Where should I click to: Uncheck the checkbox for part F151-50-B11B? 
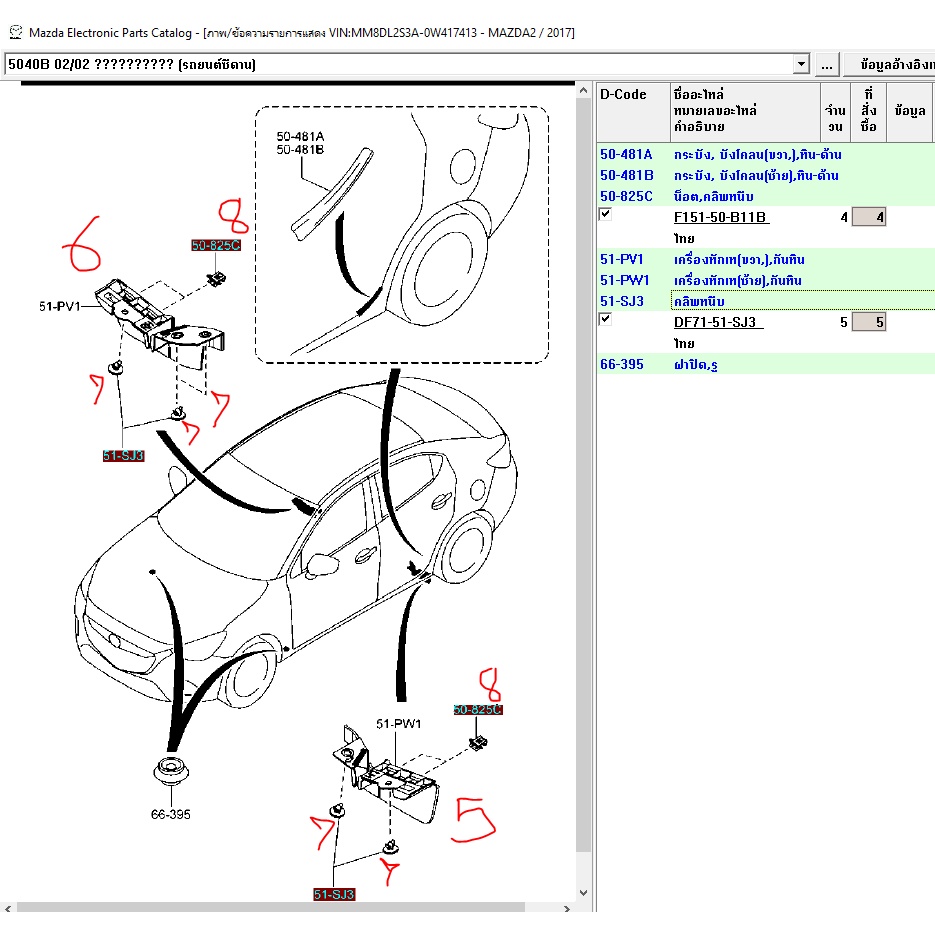tap(605, 212)
